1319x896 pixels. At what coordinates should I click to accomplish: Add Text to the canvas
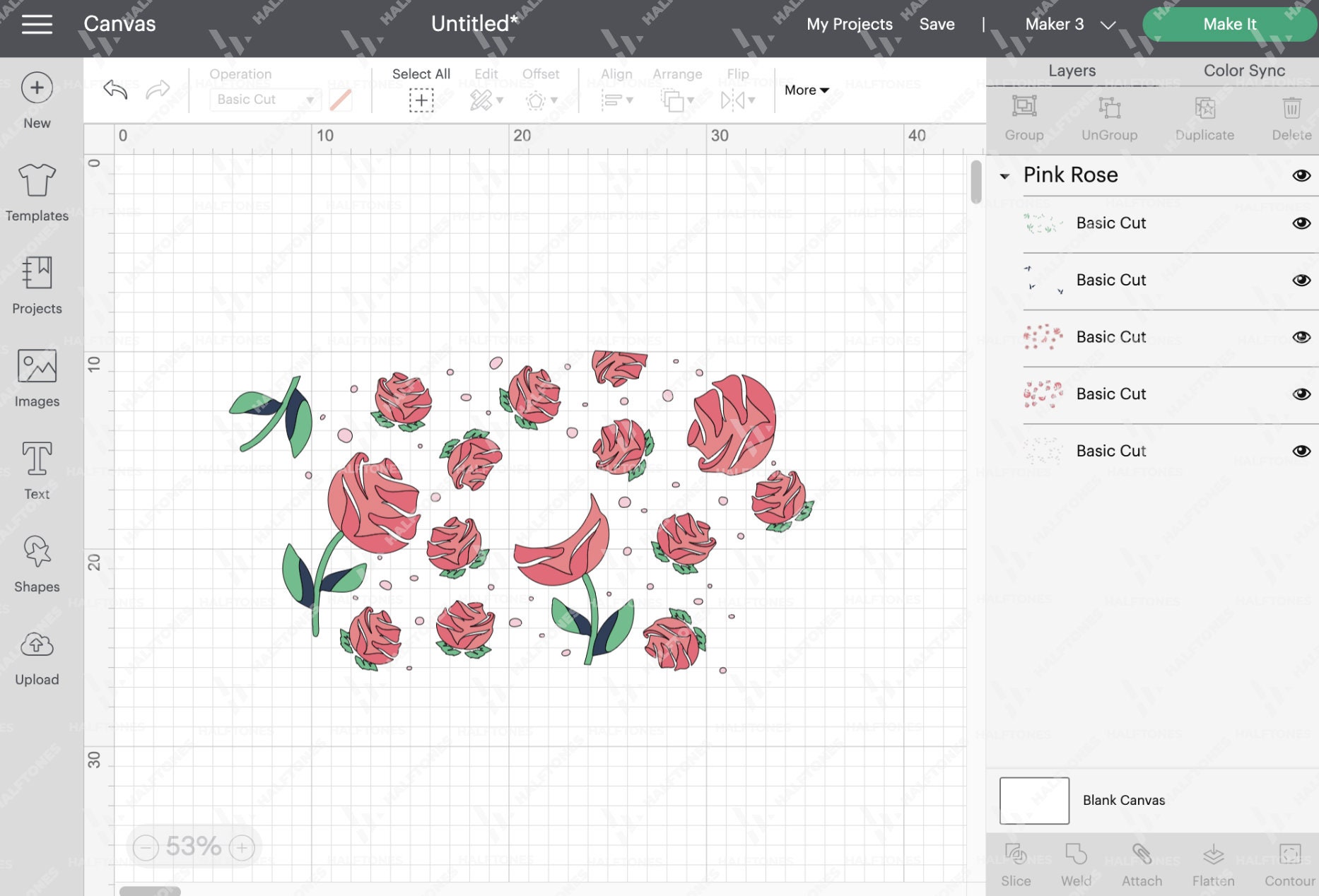(37, 471)
